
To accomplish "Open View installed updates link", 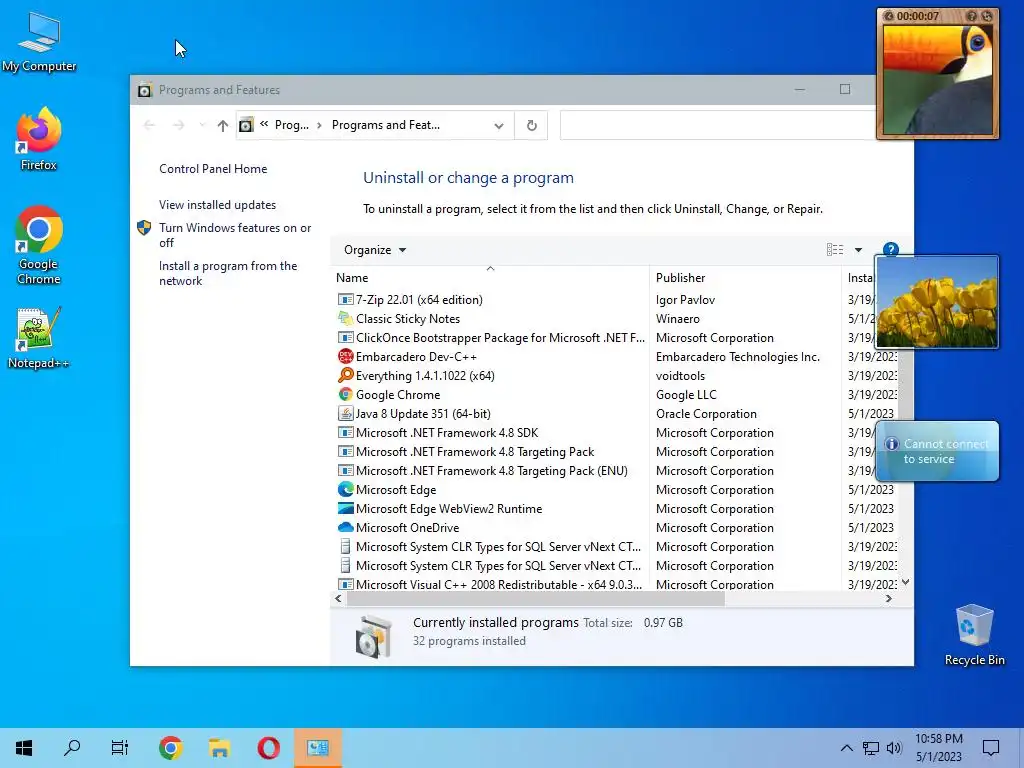I will (217, 204).
